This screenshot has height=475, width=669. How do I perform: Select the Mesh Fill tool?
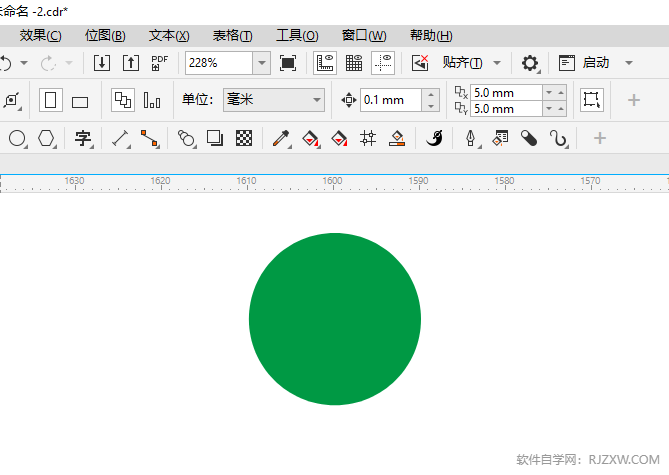[368, 139]
